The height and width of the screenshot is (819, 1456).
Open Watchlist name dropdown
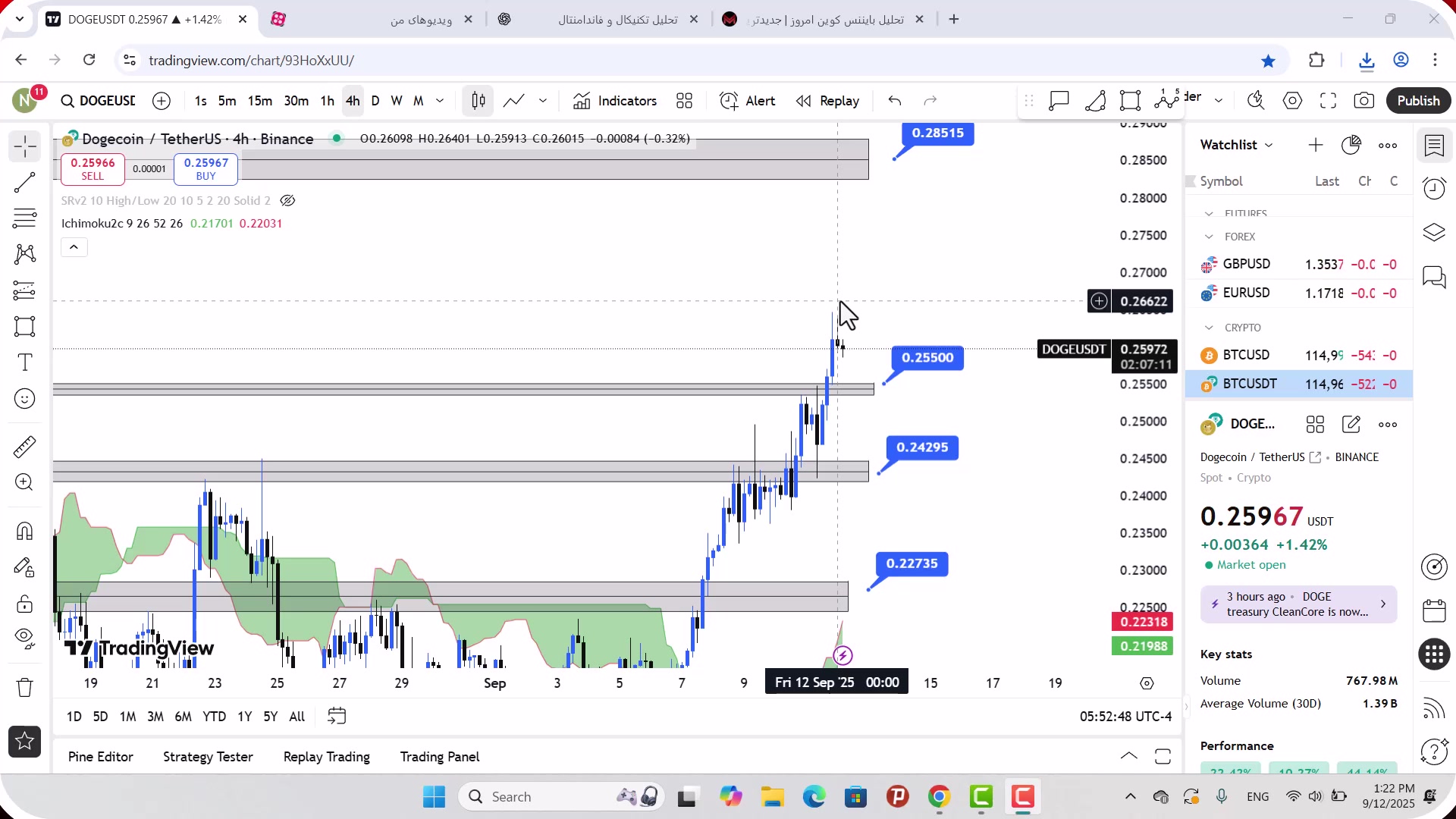tap(1236, 145)
